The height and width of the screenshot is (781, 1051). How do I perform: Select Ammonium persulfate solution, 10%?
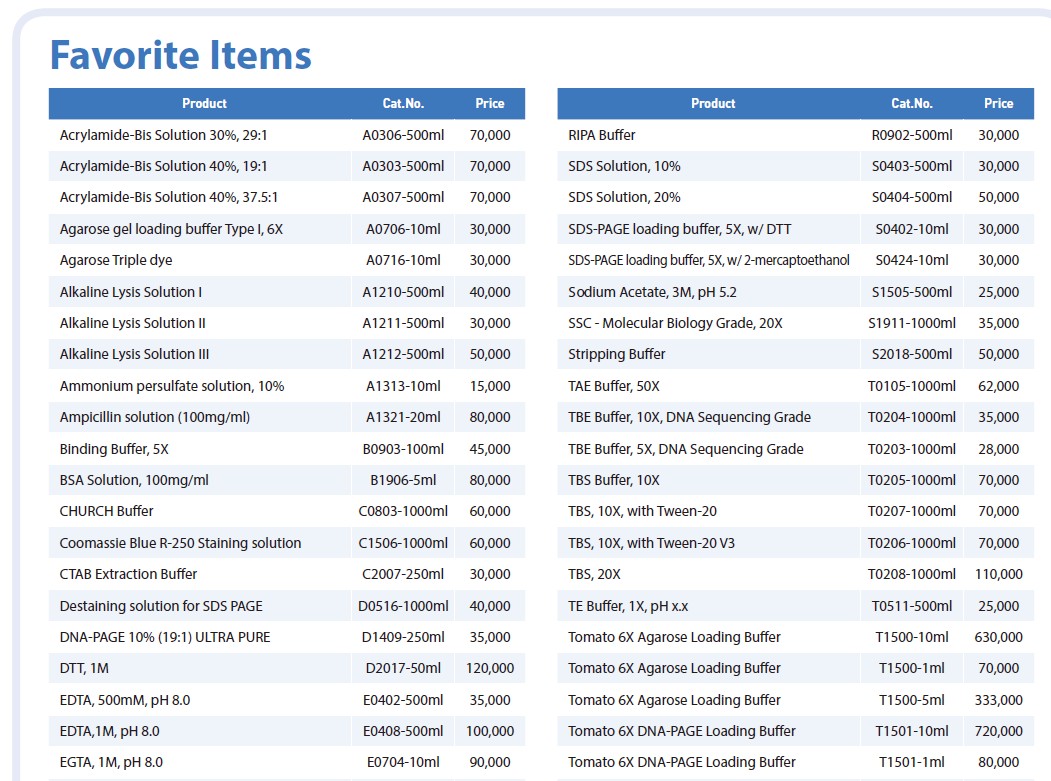(x=172, y=386)
